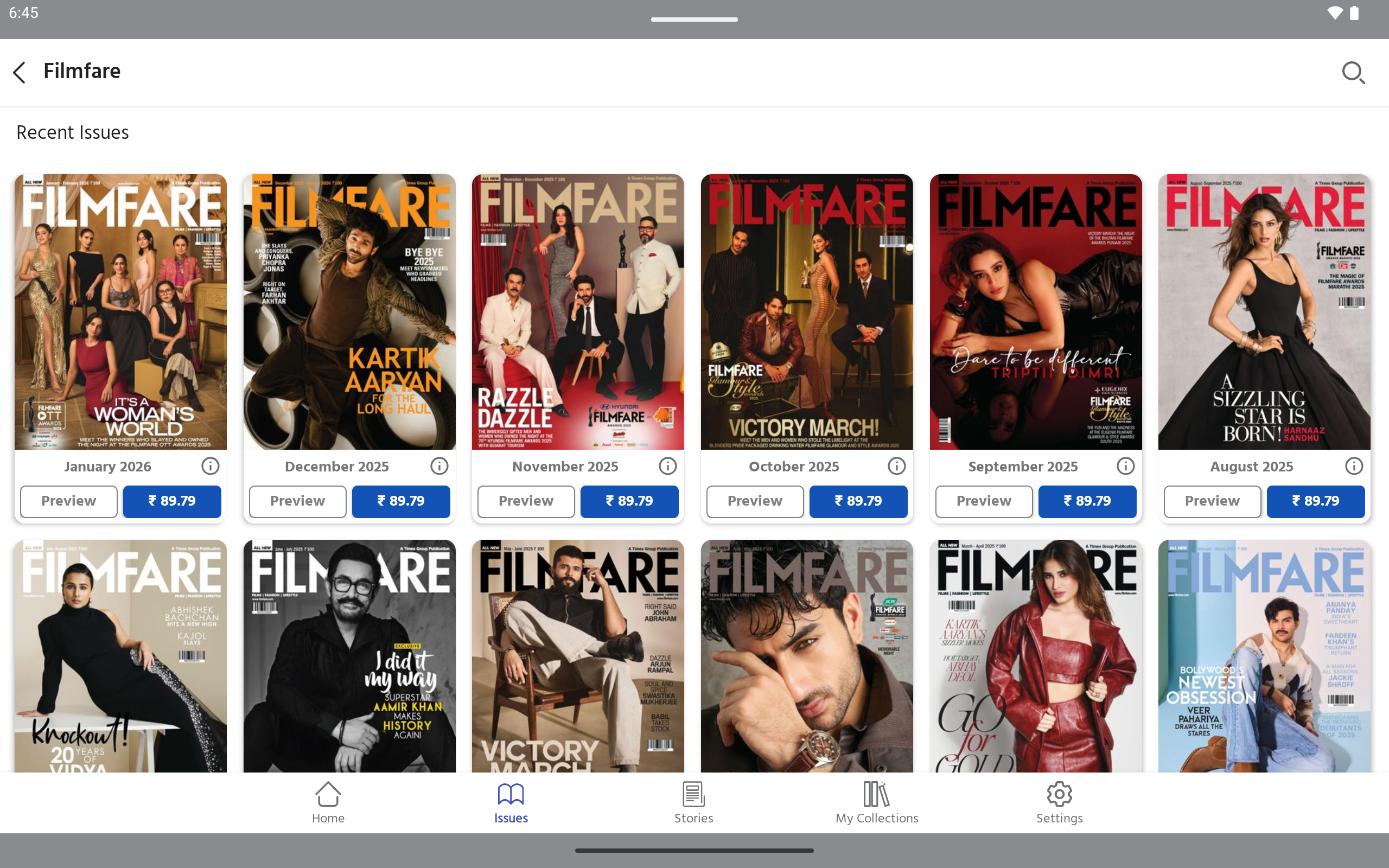Tap info icon beside September 2025
Image resolution: width=1389 pixels, height=868 pixels.
tap(1125, 466)
